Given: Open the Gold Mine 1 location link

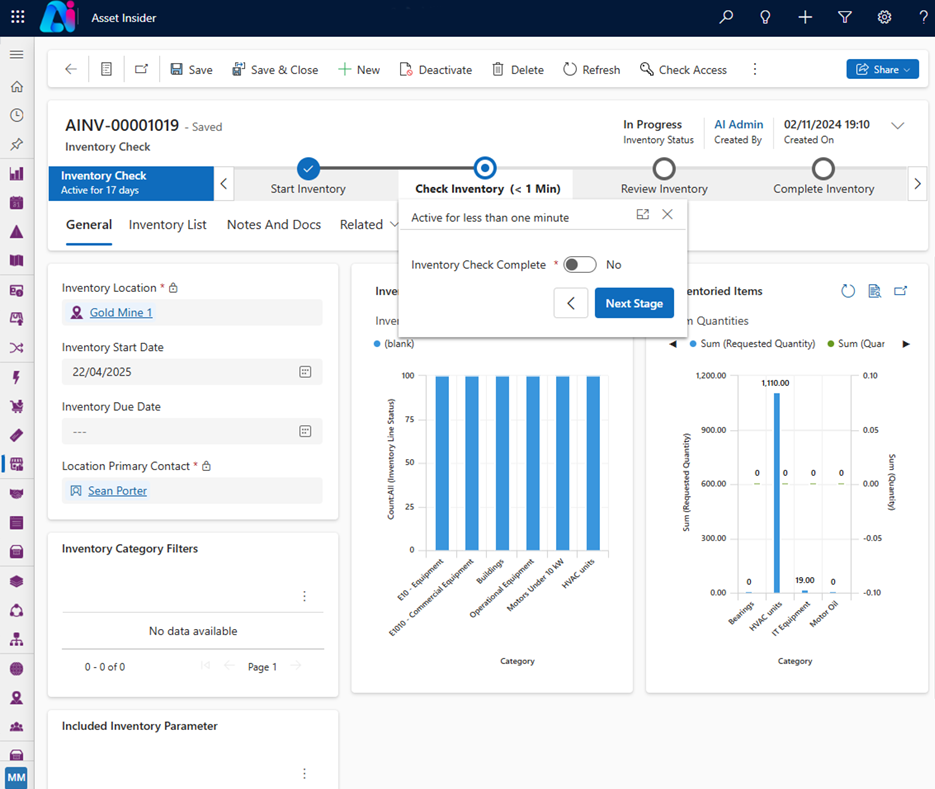Looking at the screenshot, I should point(121,312).
